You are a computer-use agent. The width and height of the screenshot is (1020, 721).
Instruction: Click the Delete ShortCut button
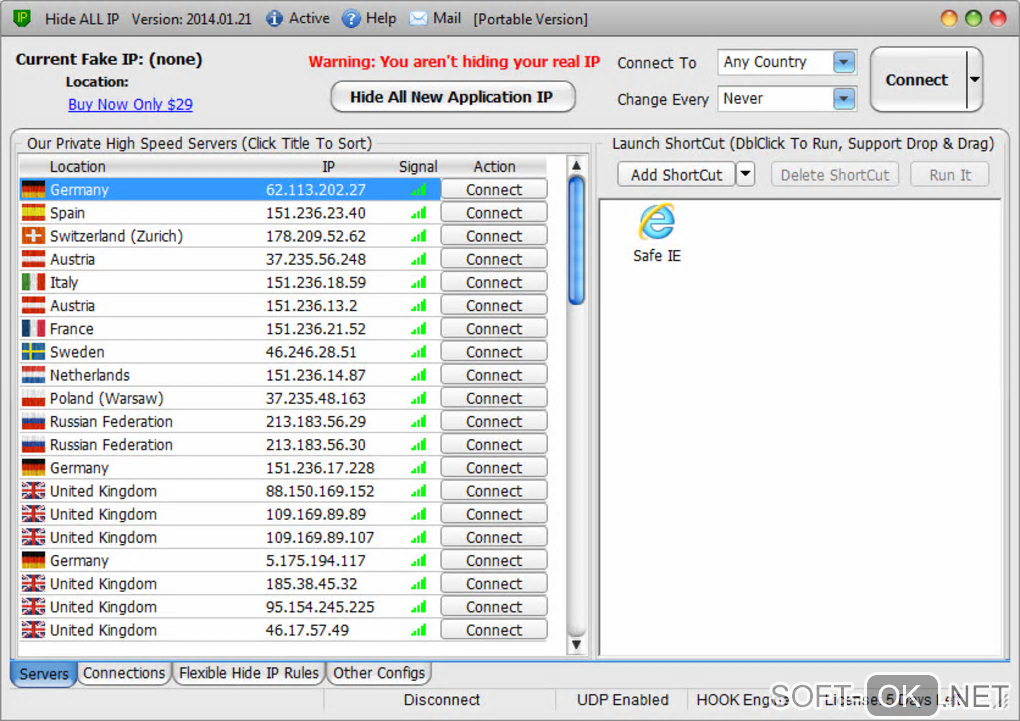[835, 174]
